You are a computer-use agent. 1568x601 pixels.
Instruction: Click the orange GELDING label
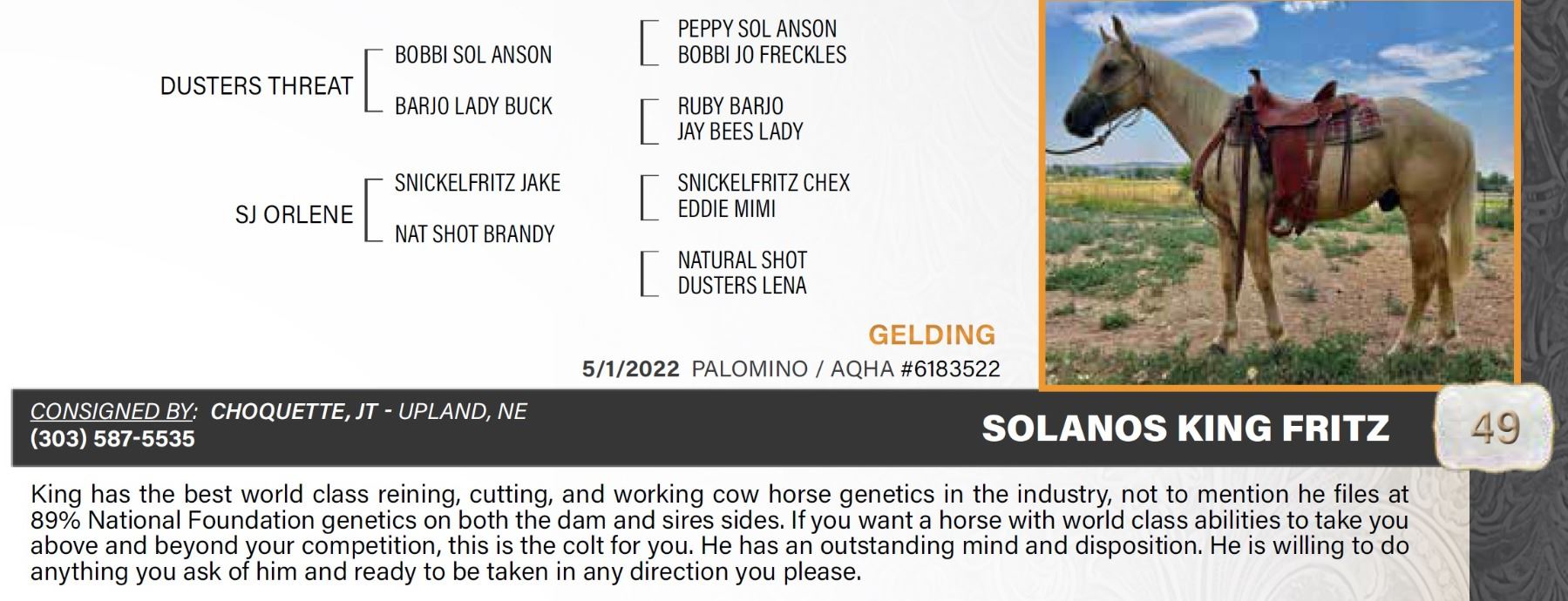pyautogui.click(x=932, y=334)
